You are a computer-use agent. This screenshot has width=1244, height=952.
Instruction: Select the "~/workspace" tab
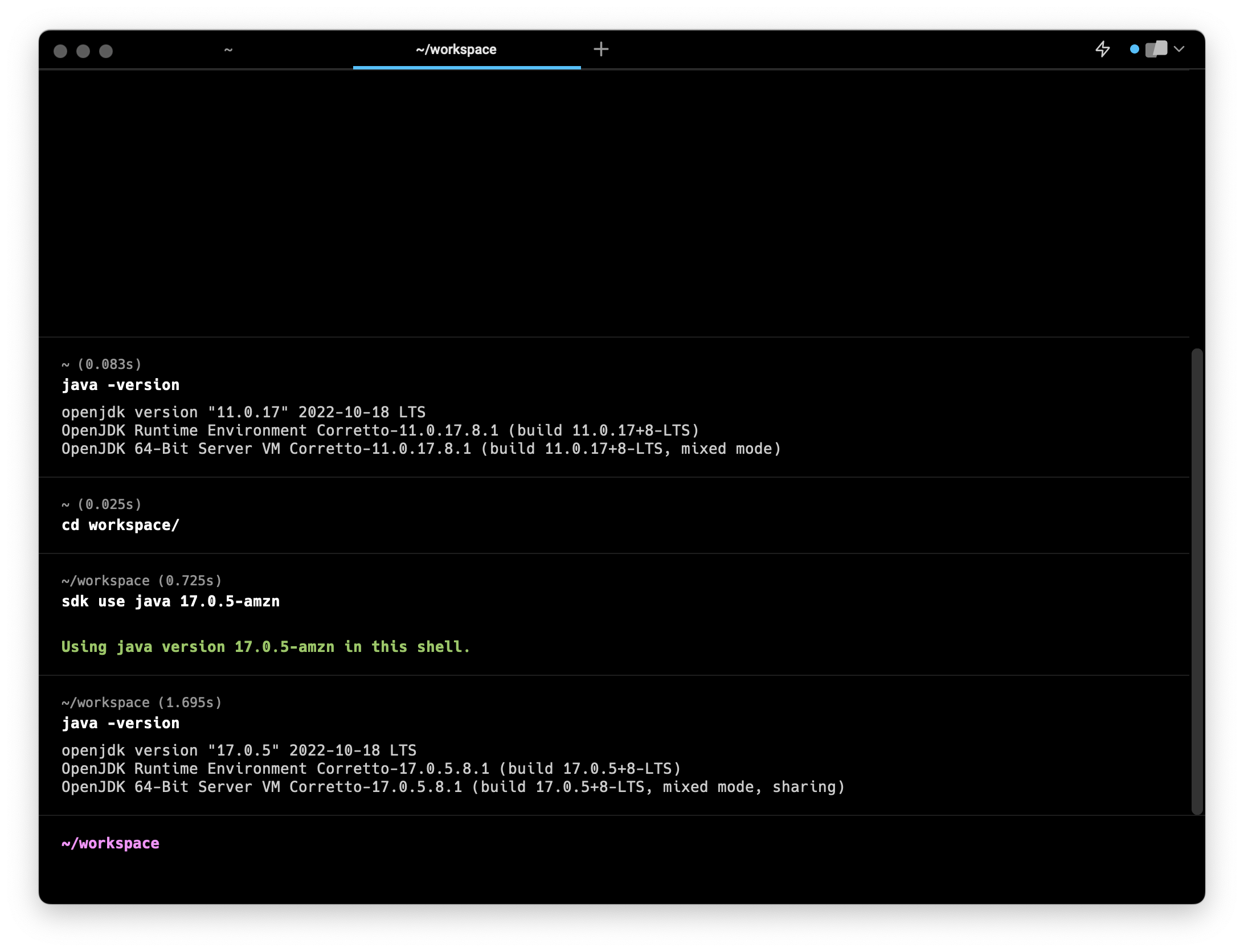[x=456, y=50]
